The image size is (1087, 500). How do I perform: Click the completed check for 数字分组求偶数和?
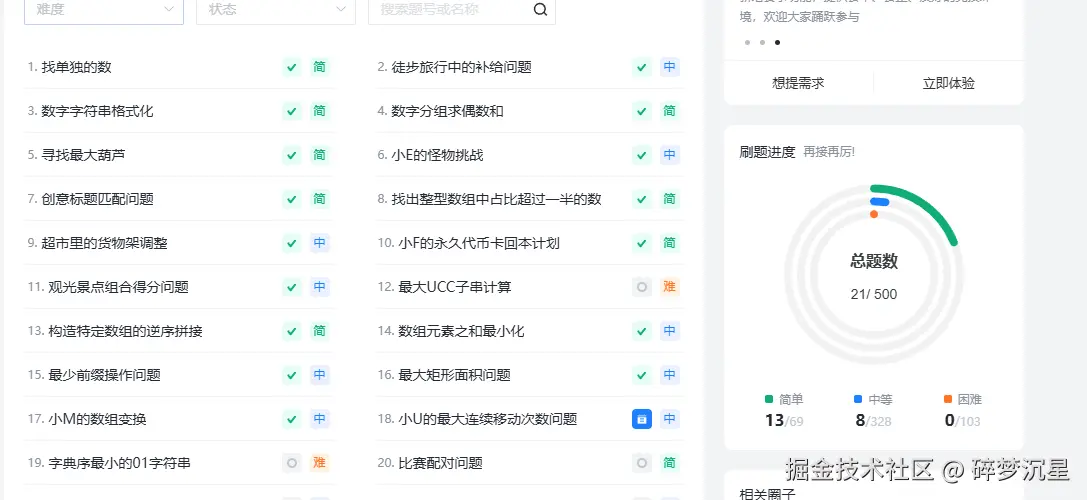pos(642,111)
